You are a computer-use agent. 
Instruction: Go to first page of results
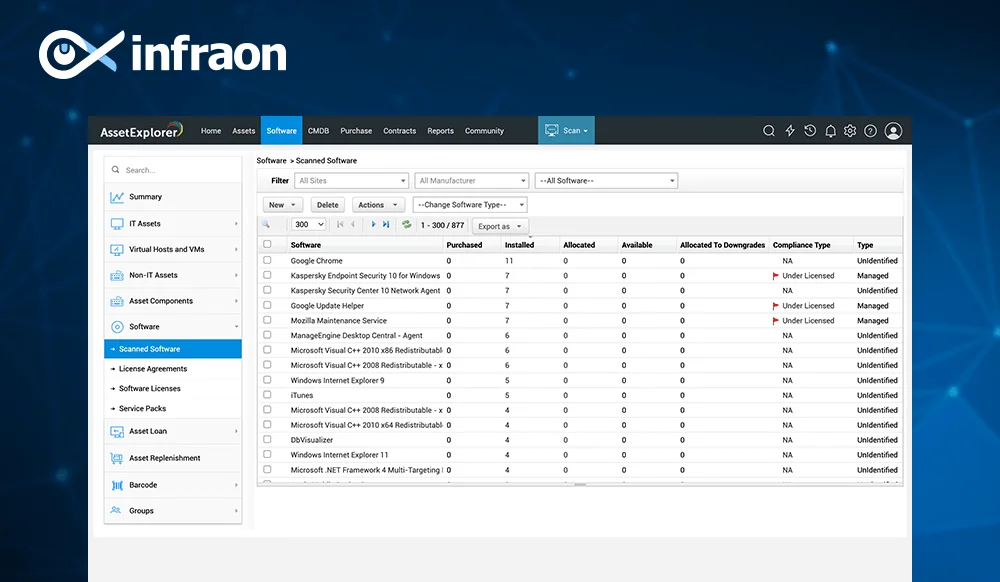340,224
